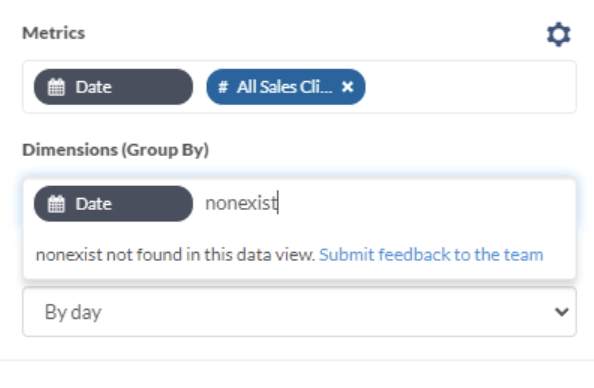Open the By day granularity dropdown
Viewport: 594px width, 388px height.
(299, 312)
